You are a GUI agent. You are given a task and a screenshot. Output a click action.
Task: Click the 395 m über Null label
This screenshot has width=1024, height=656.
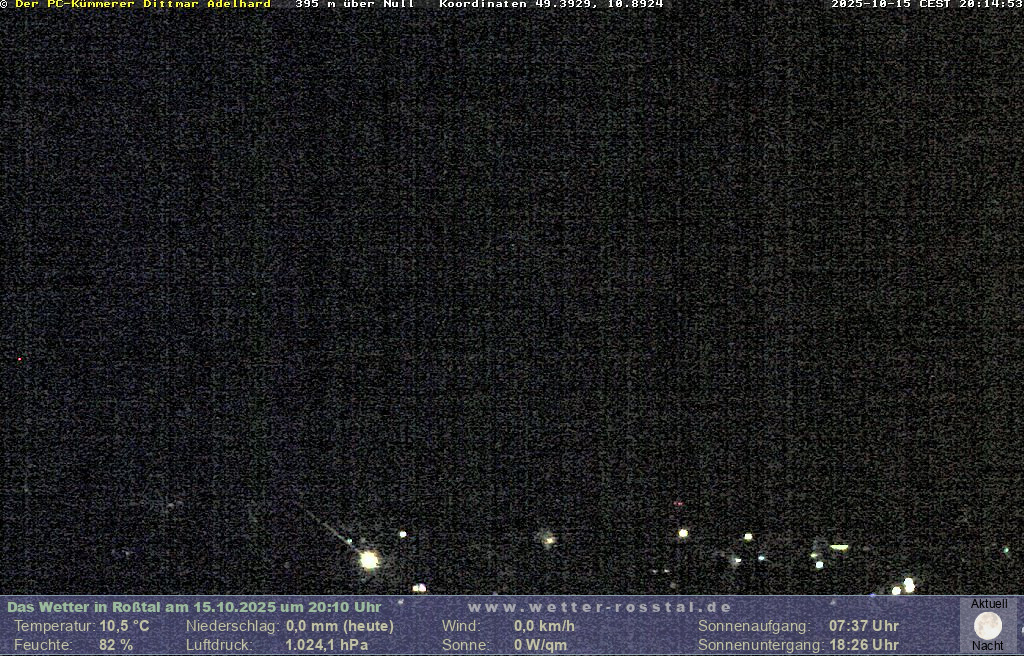click(355, 5)
